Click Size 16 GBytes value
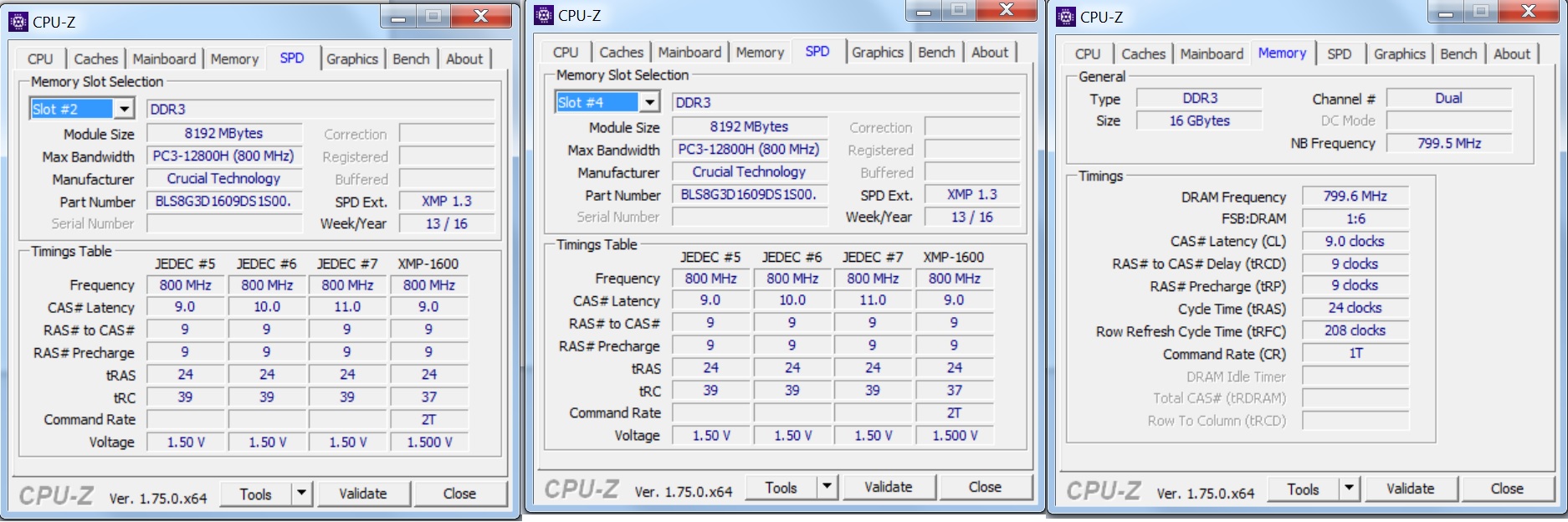 1199,121
